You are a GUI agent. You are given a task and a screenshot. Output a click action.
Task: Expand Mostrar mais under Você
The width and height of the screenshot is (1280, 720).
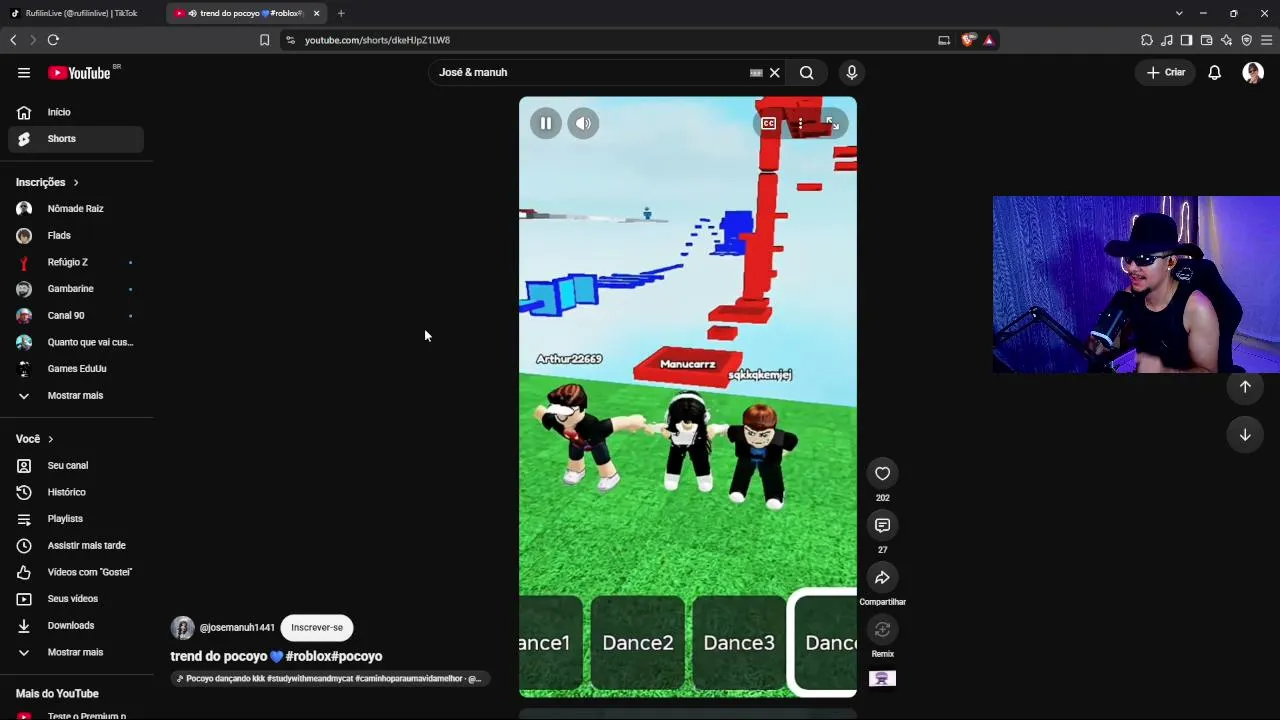[76, 652]
